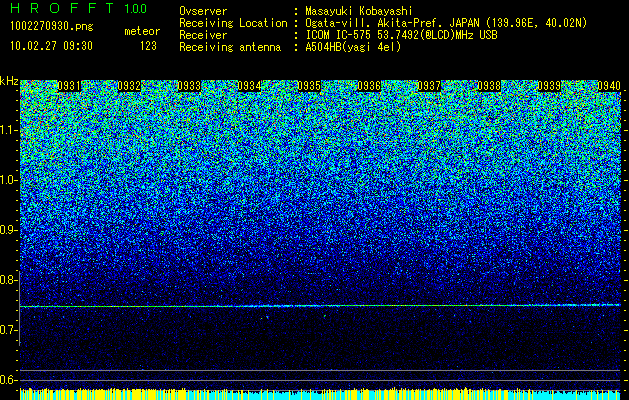Image resolution: width=629 pixels, height=400 pixels.
Task: Click the 0.7 frequency axis label
Action: pos(8,330)
